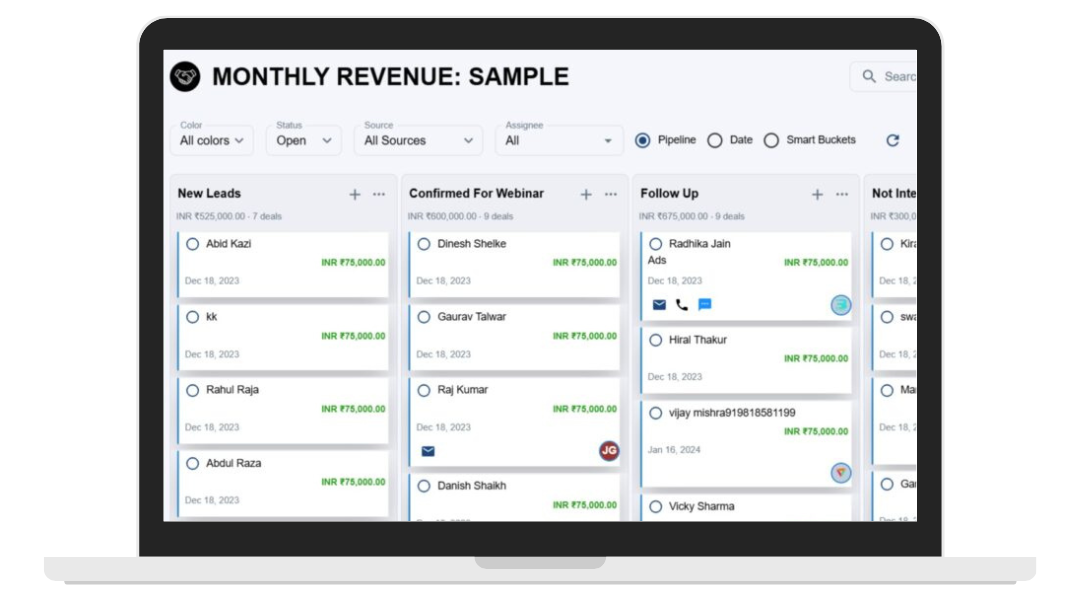Switch to Date view radio button
Viewport: 1080px width, 600px height.
coord(715,141)
